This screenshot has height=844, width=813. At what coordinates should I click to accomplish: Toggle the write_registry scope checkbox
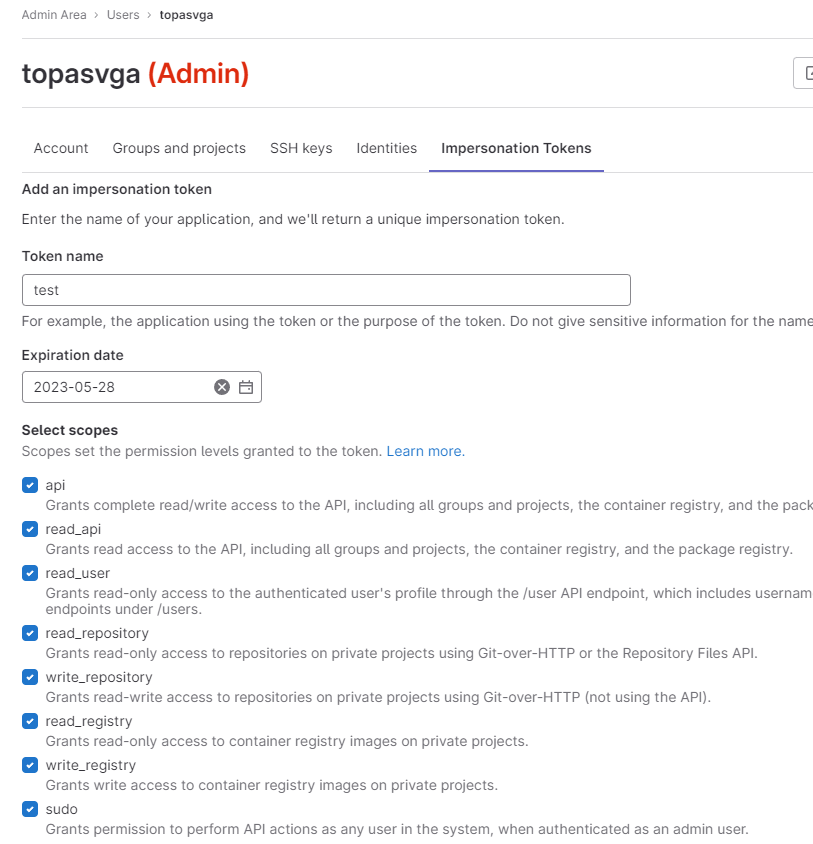[30, 765]
